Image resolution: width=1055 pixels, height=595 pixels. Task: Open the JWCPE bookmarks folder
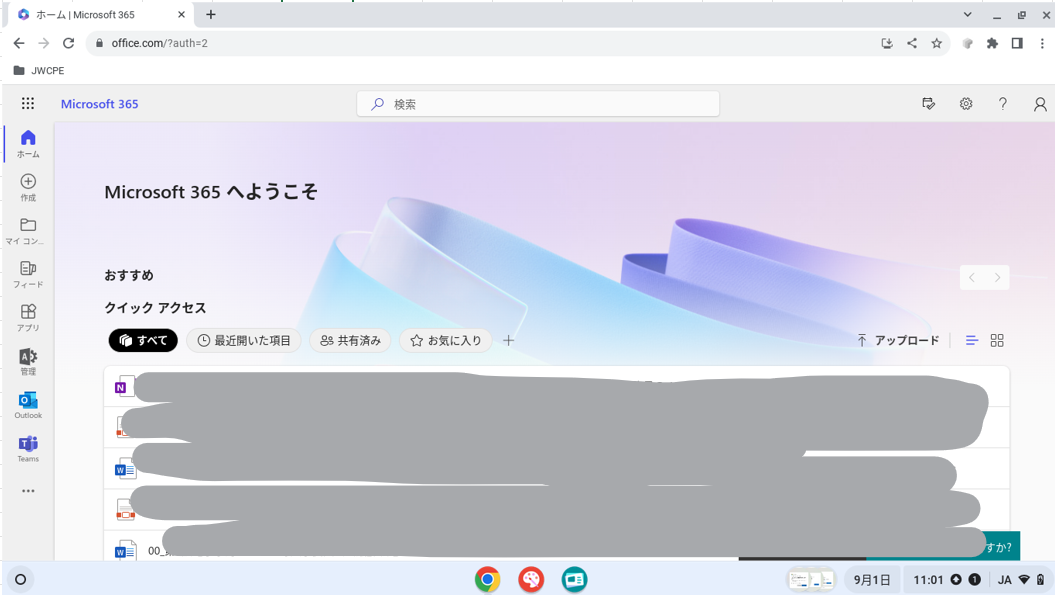pos(39,71)
